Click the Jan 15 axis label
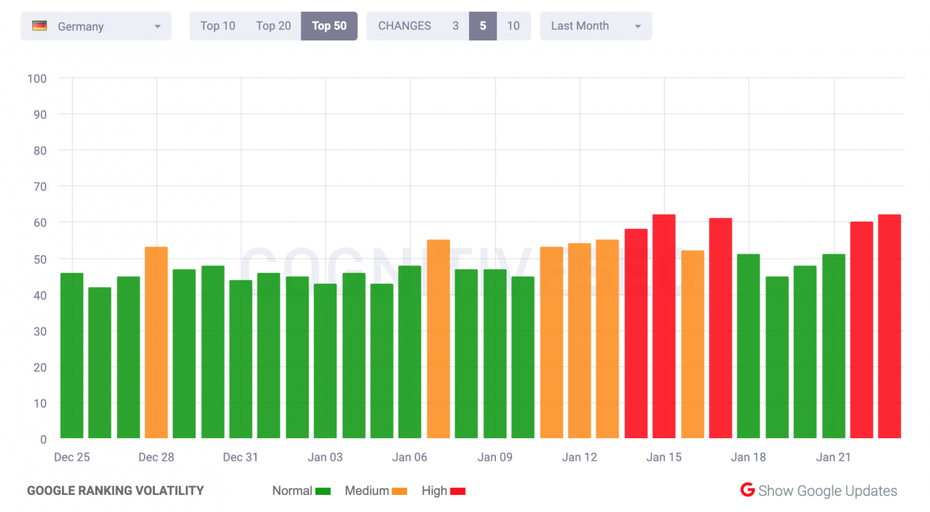 [x=664, y=457]
